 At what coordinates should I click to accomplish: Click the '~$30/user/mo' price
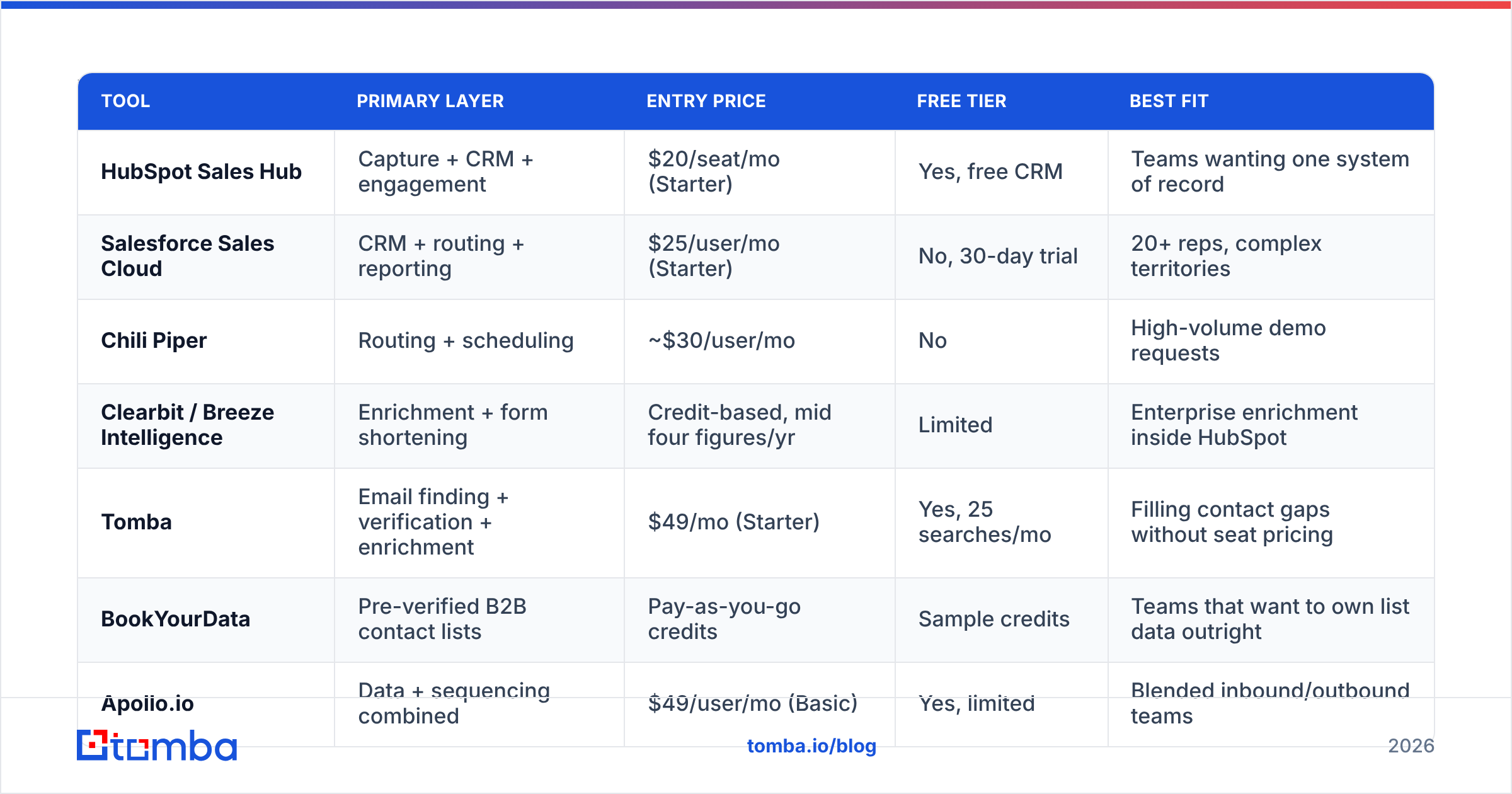coord(721,341)
